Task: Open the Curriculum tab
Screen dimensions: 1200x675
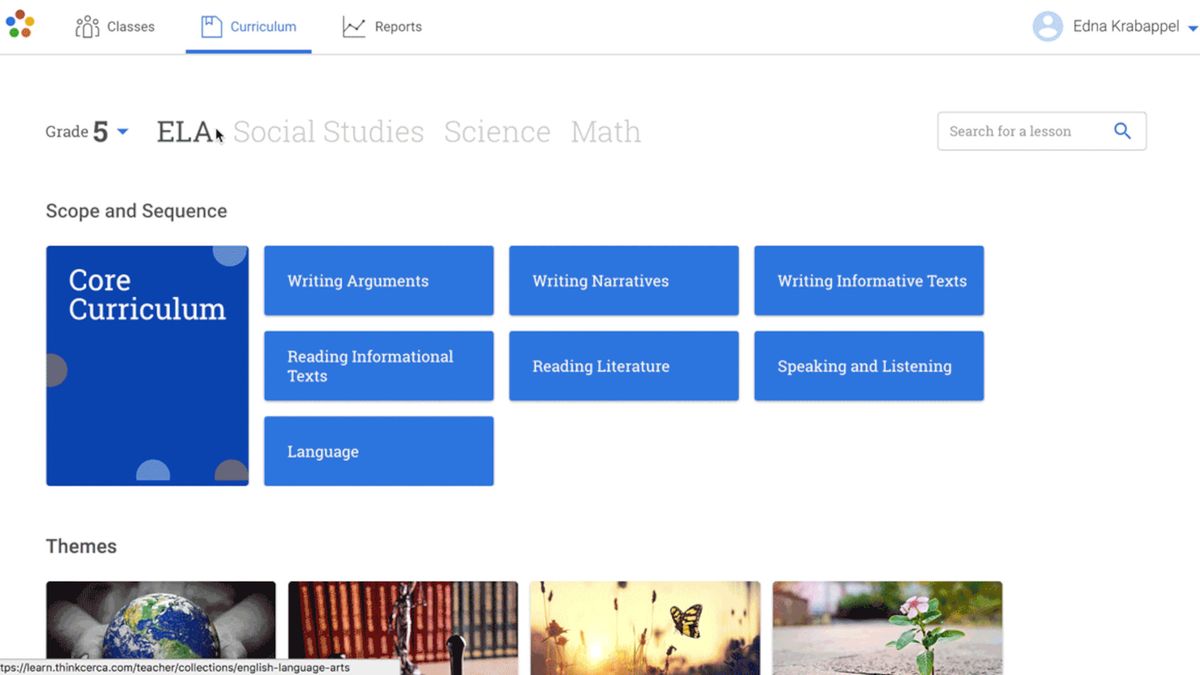Action: pyautogui.click(x=248, y=27)
